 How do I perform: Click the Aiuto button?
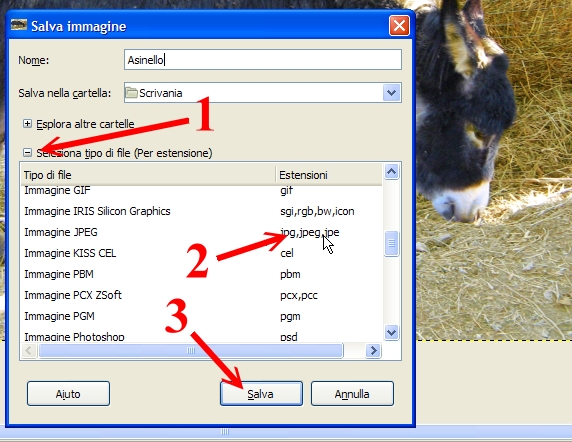(x=68, y=394)
